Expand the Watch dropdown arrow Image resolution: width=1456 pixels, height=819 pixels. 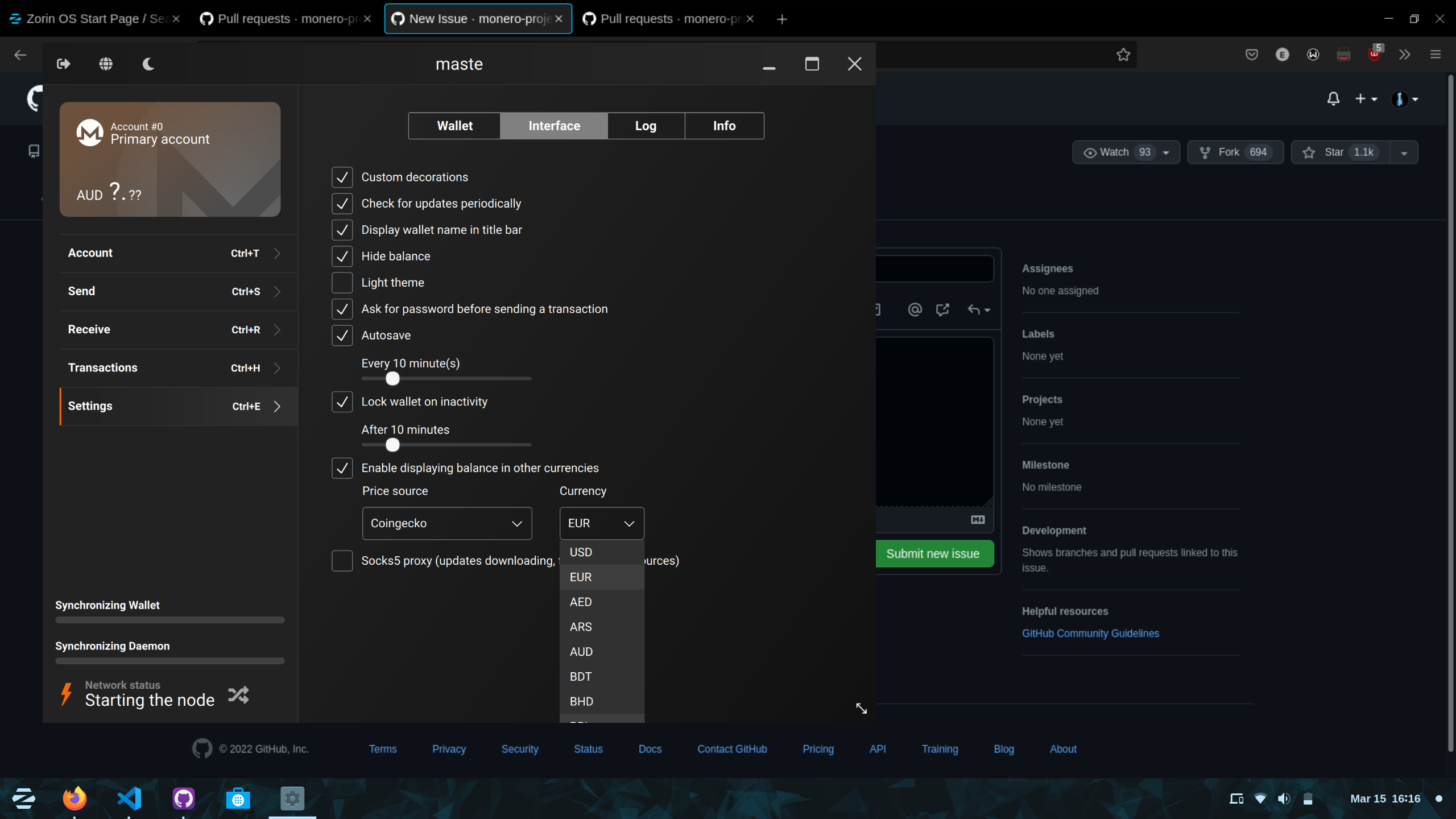point(1166,152)
